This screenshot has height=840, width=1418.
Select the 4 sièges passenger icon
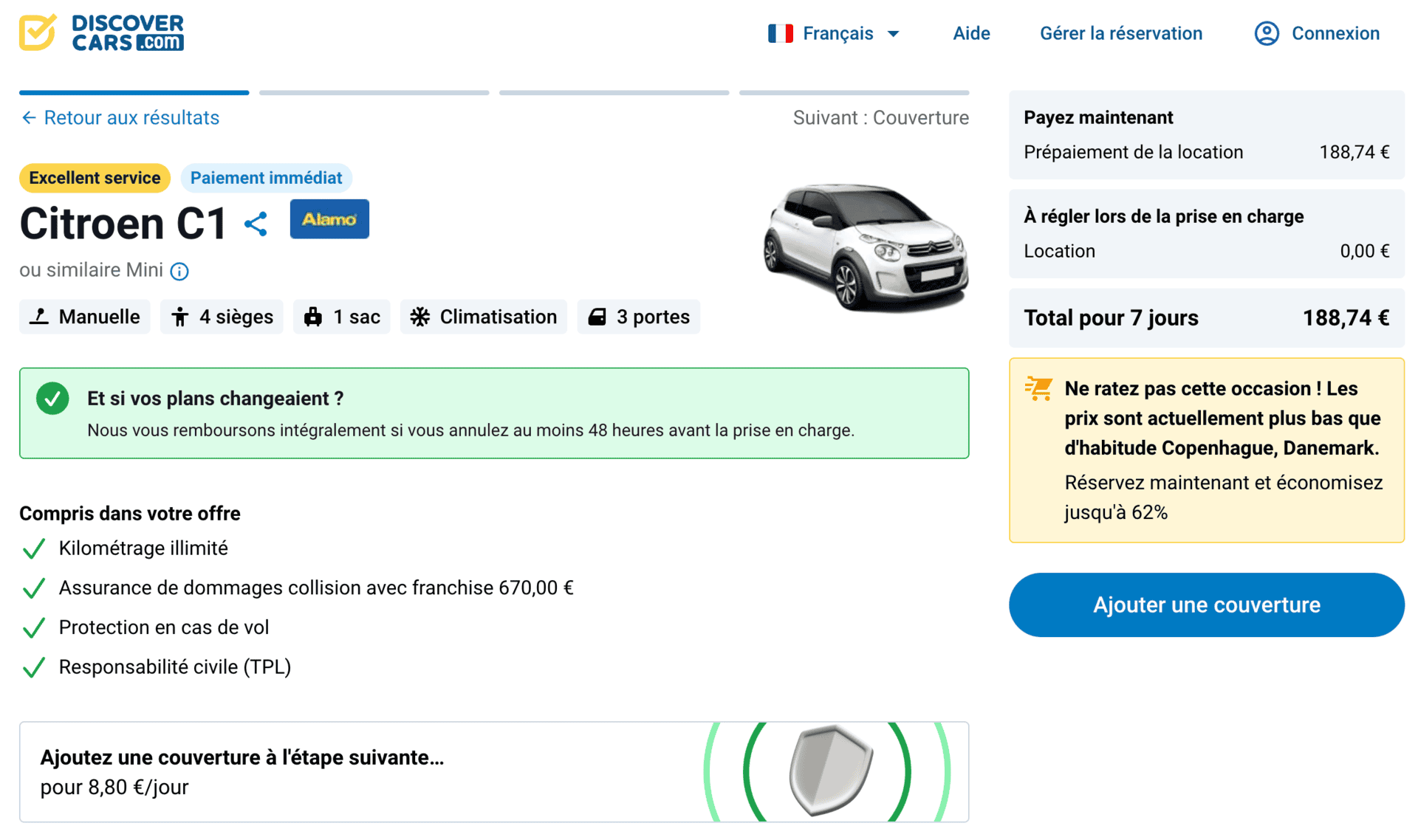181,317
